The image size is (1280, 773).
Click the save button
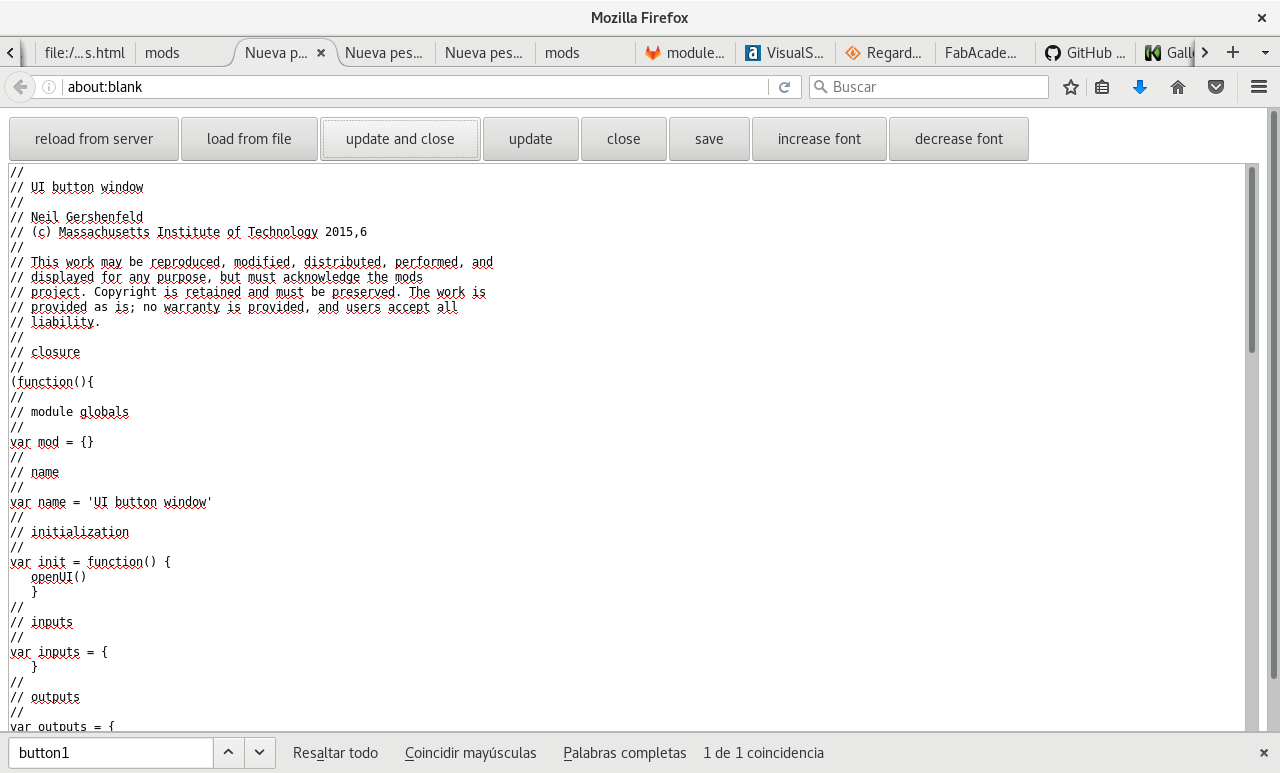(709, 139)
